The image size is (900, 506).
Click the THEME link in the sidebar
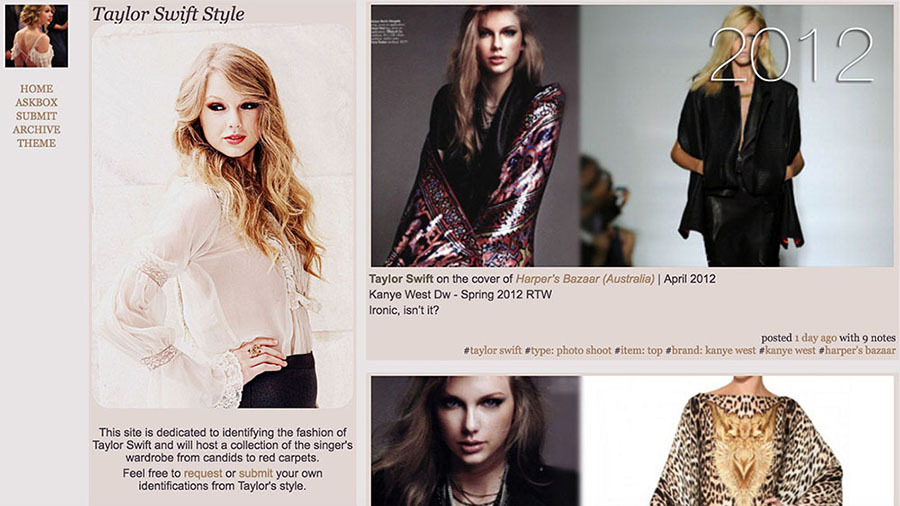click(x=36, y=143)
